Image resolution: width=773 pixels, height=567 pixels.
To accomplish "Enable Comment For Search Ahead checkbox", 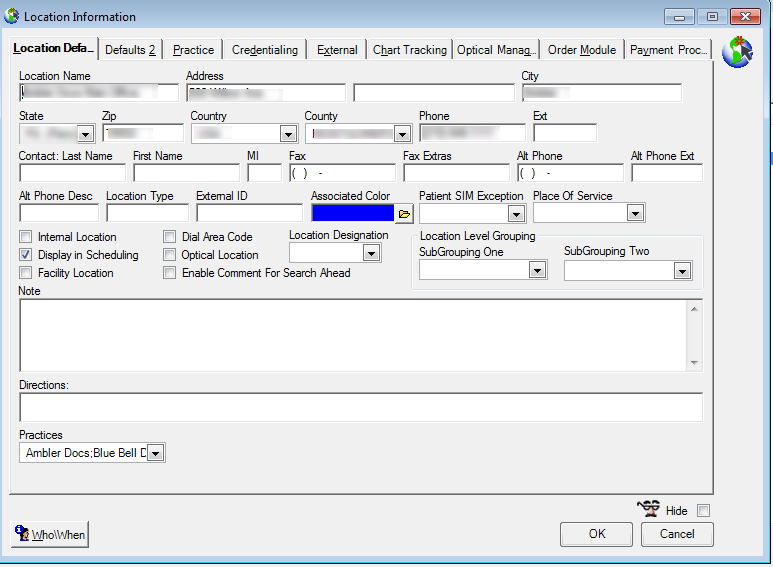I will pyautogui.click(x=170, y=273).
